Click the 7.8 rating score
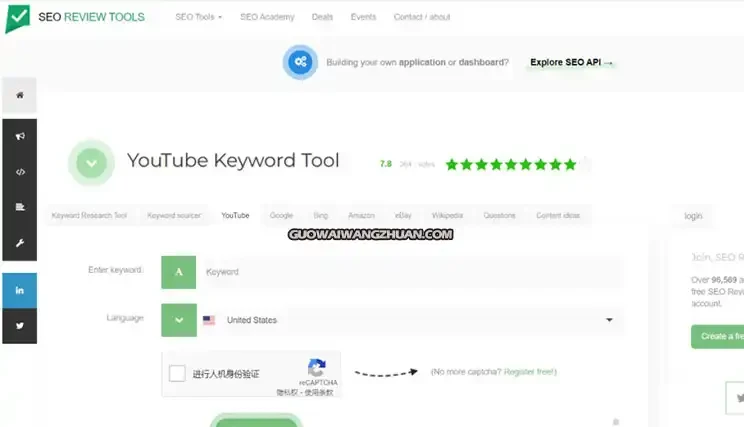 (x=386, y=164)
